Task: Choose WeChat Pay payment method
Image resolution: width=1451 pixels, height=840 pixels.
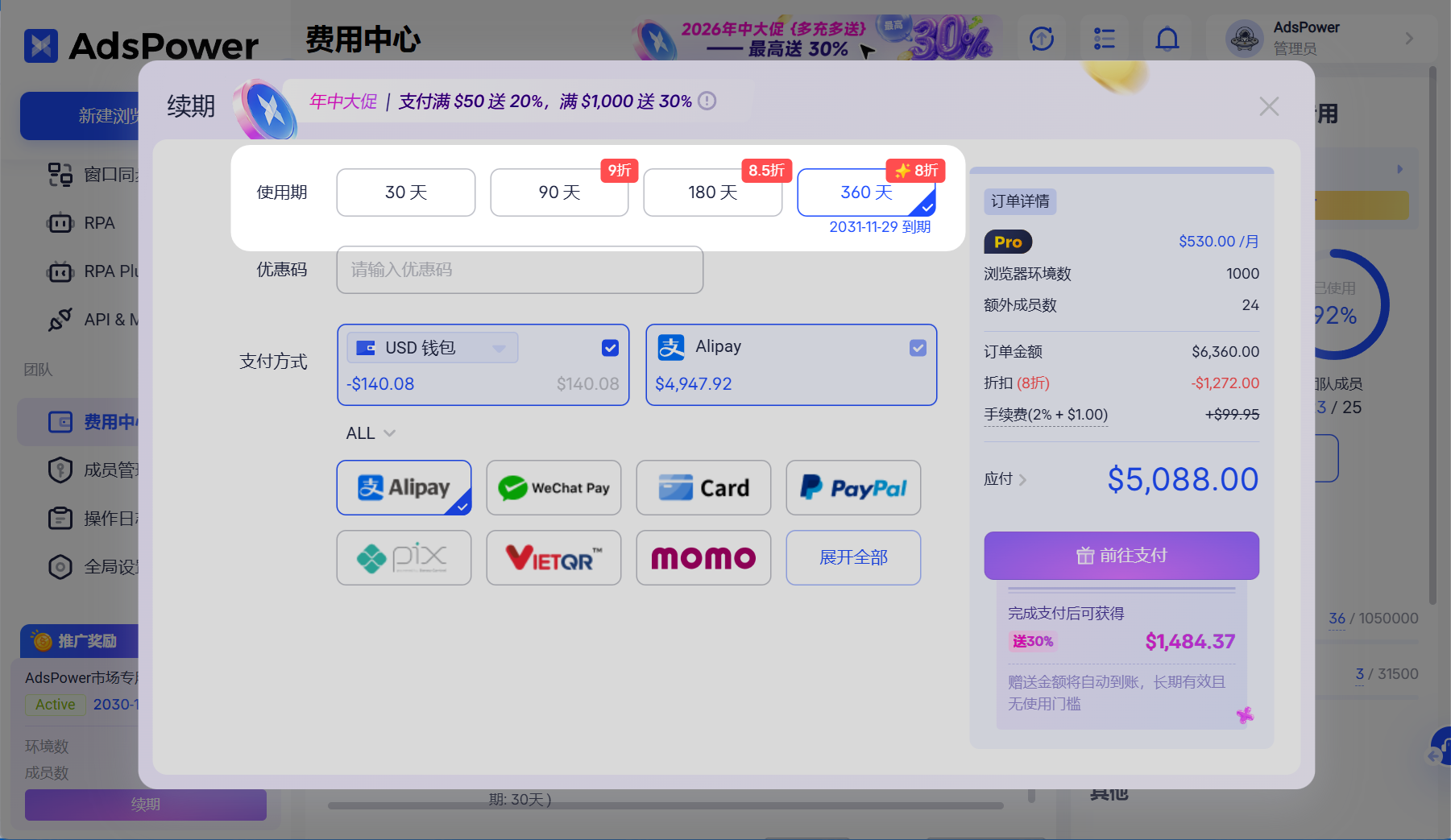Action: click(553, 487)
